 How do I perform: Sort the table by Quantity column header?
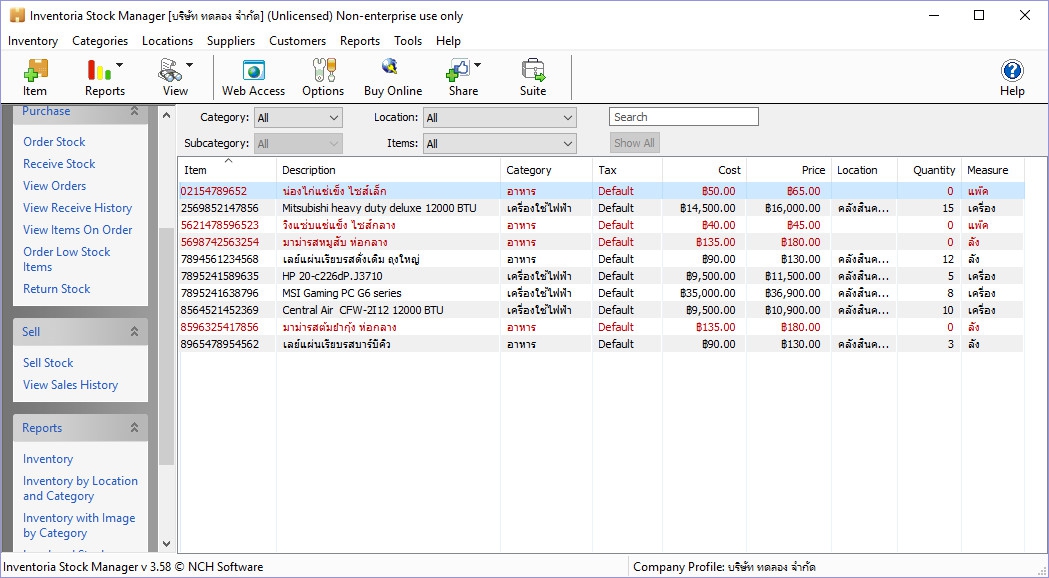click(933, 170)
